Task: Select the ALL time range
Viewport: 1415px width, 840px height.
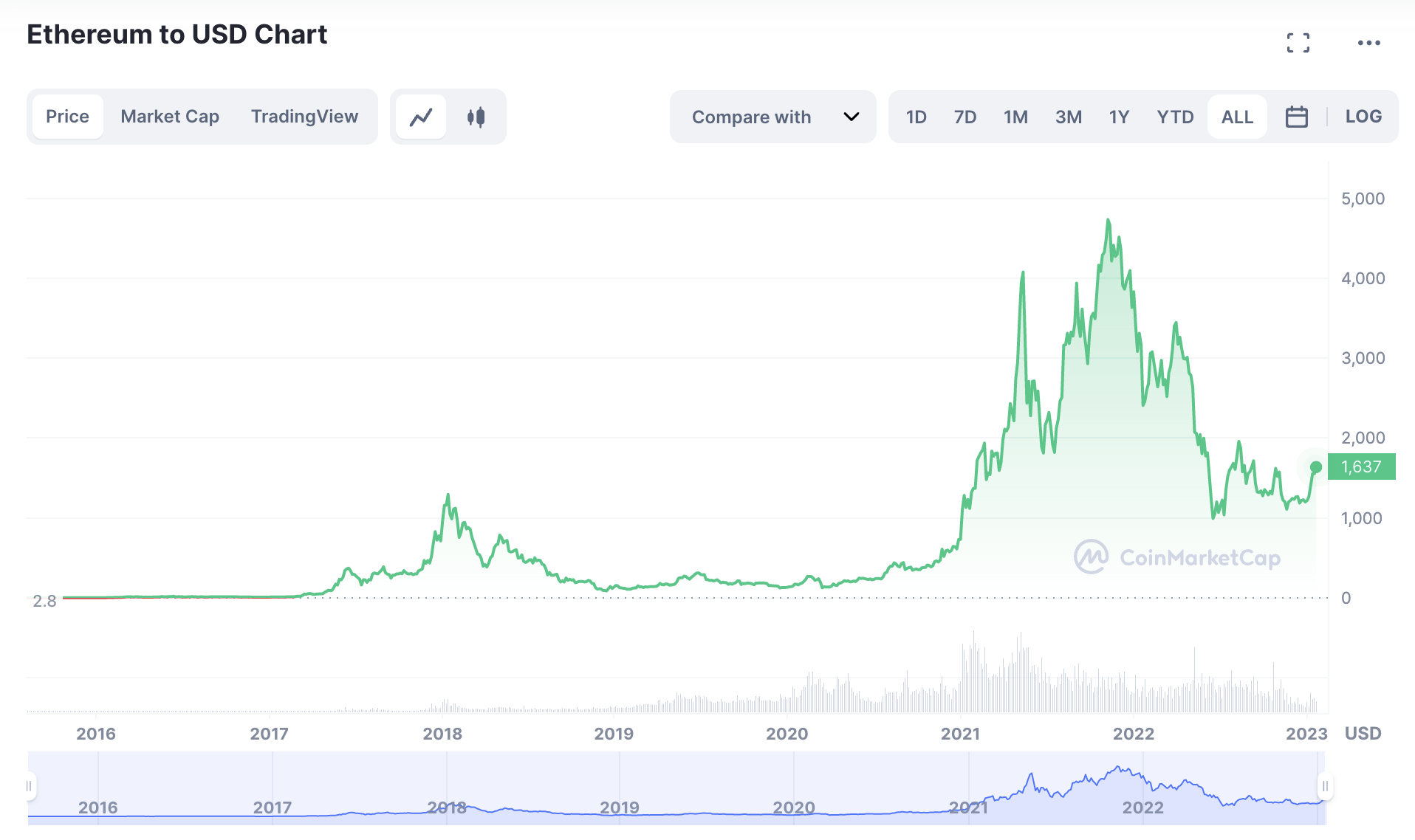Action: (x=1237, y=117)
